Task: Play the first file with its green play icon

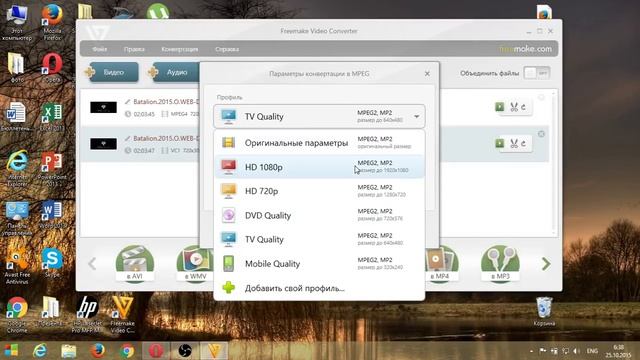Action: coord(500,107)
